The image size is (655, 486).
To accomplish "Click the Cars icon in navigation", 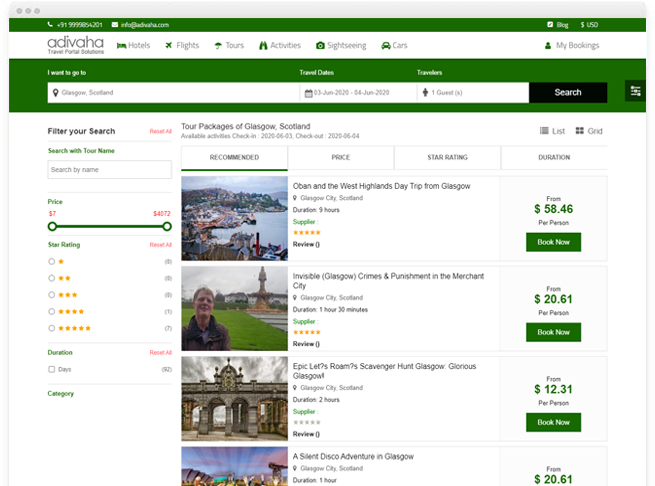I will [386, 46].
